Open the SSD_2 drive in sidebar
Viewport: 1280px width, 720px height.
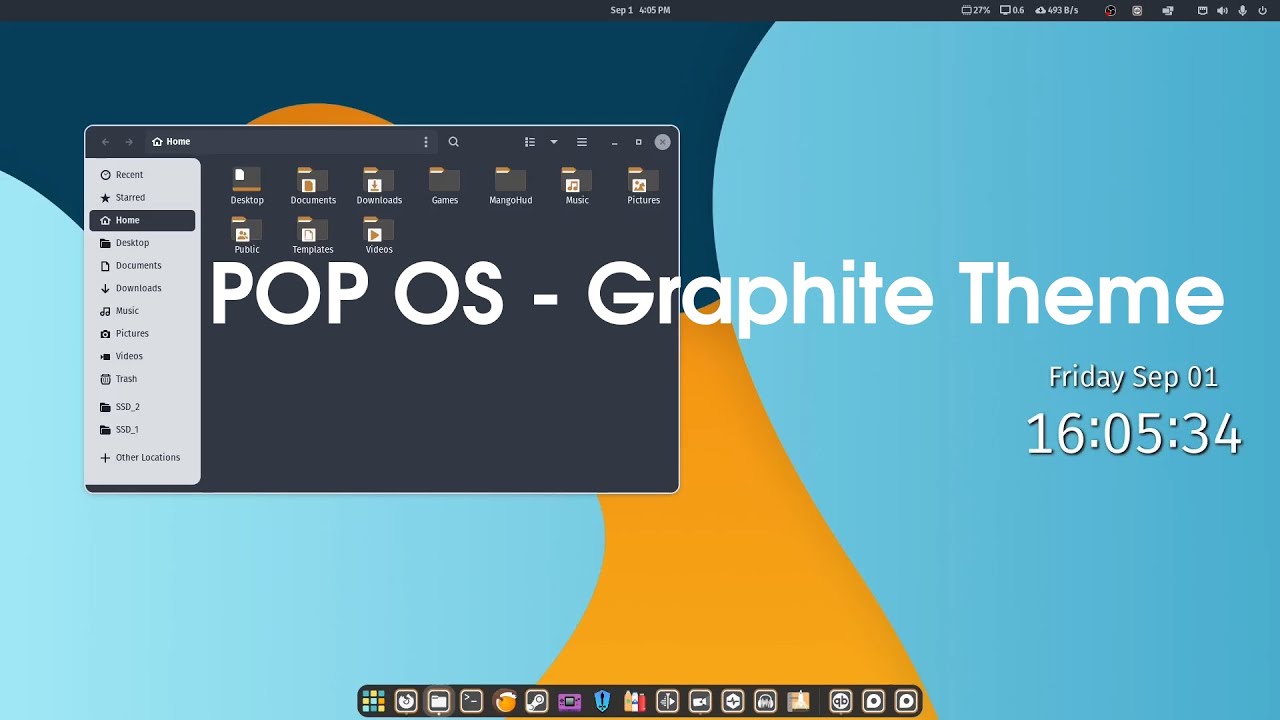pyautogui.click(x=142, y=407)
